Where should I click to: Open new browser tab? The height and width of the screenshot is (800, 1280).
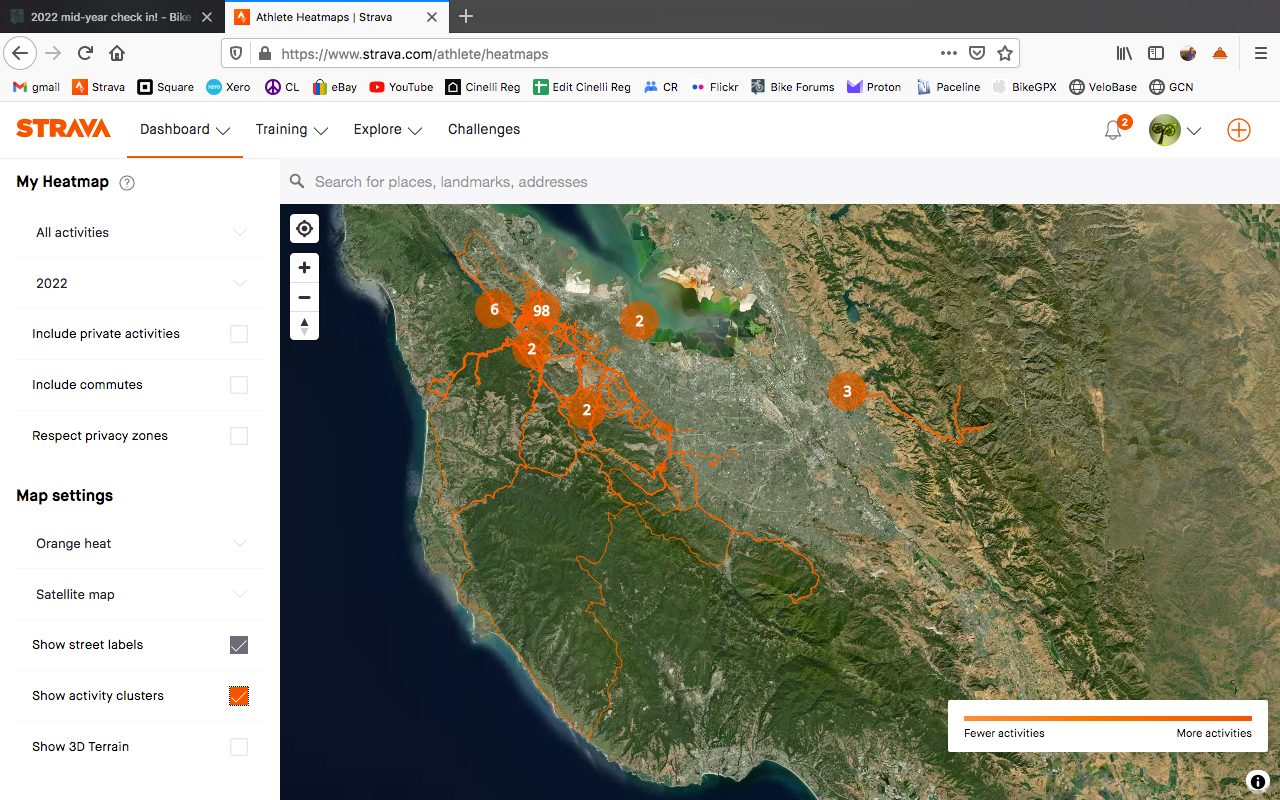[466, 16]
